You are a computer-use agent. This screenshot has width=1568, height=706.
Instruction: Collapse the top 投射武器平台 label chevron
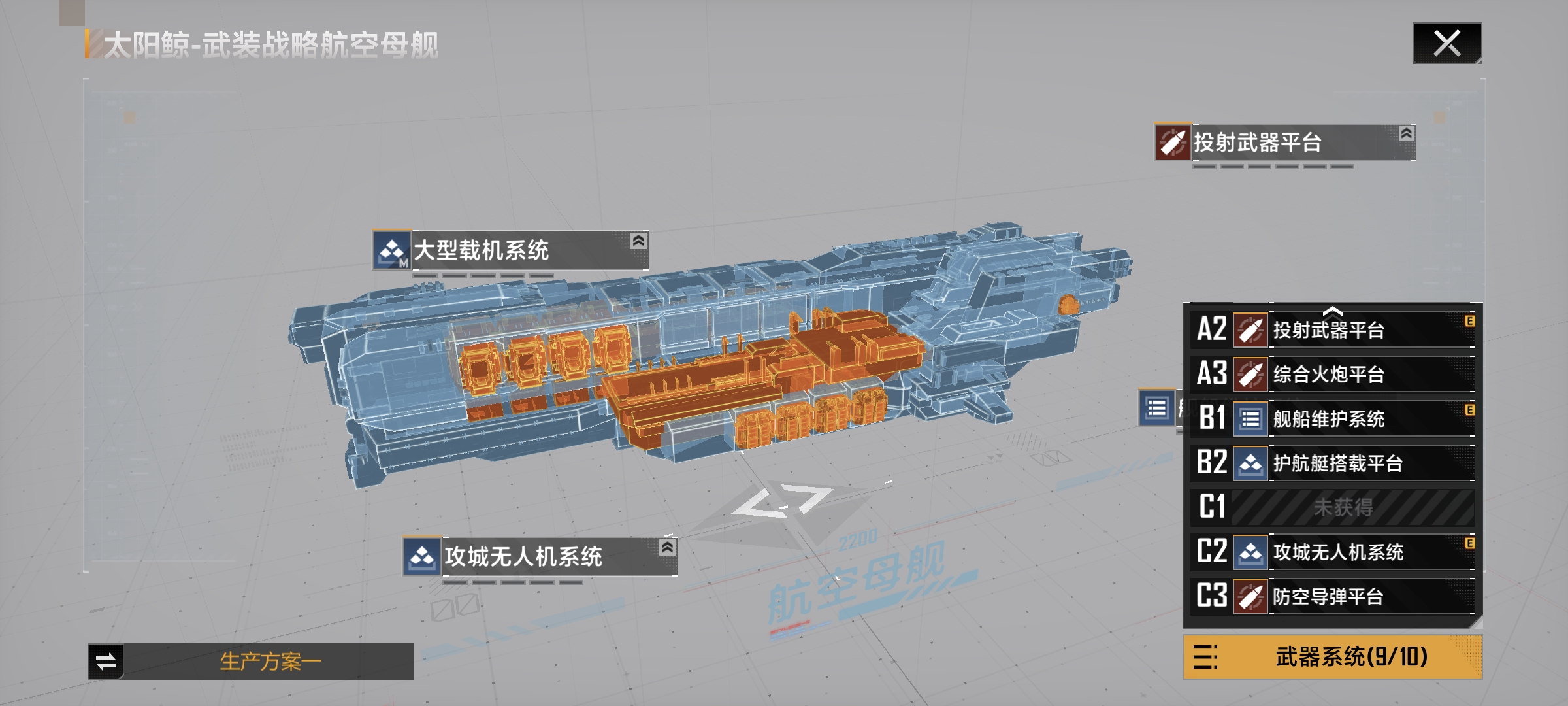pos(1407,133)
